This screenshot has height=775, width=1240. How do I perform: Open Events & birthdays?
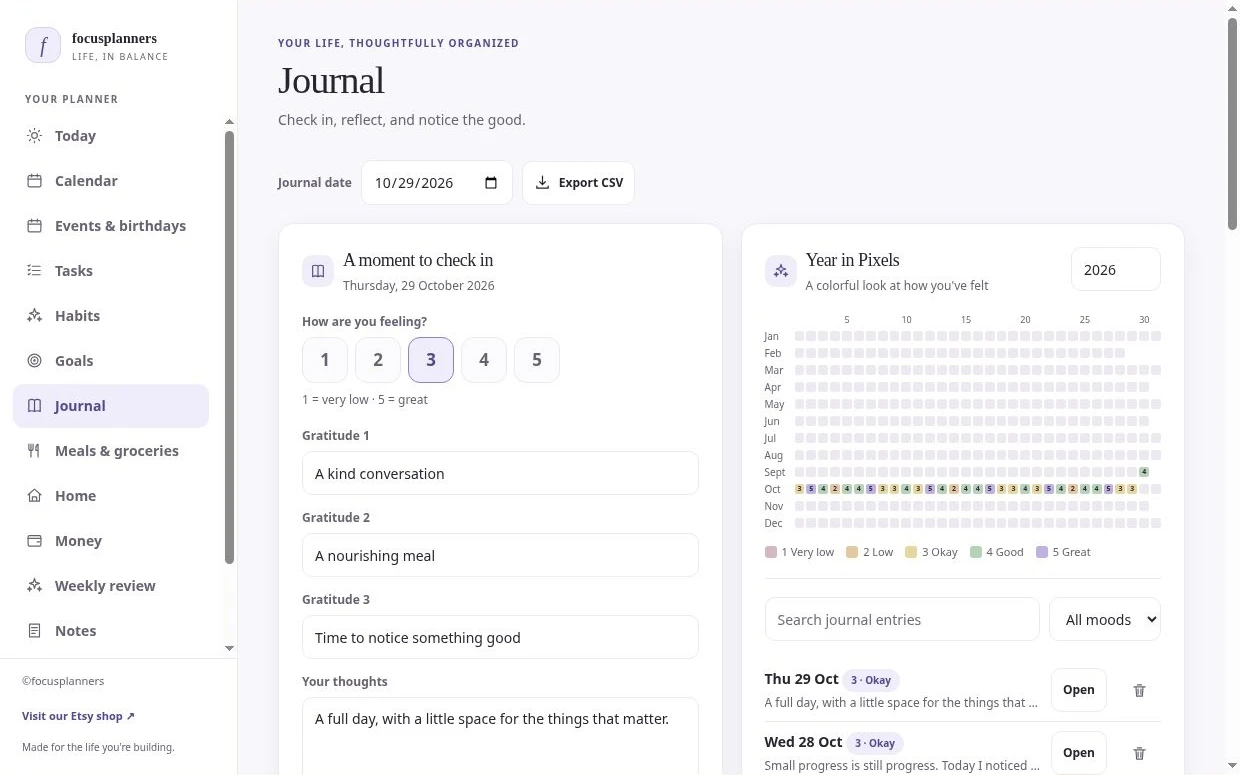(x=111, y=226)
